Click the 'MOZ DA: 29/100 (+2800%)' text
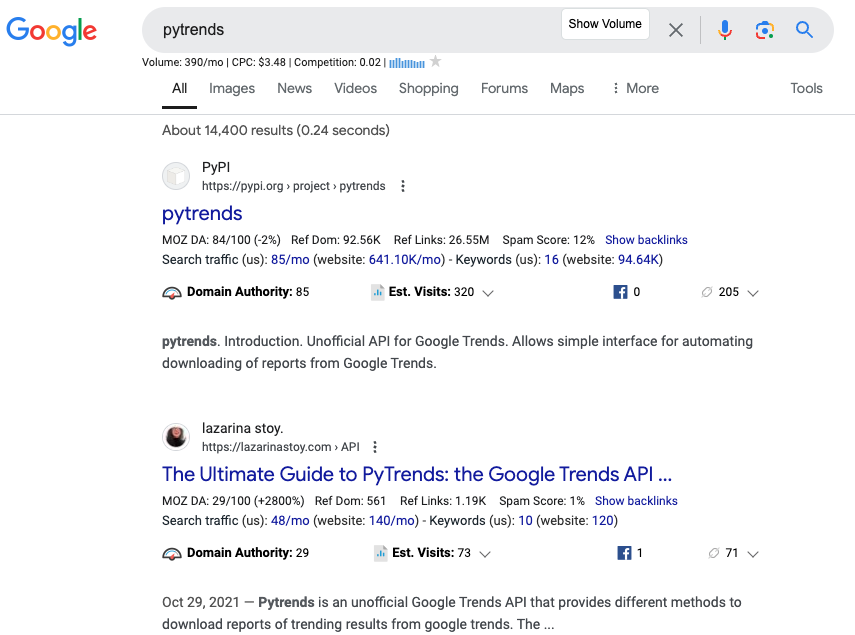855x635 pixels. coord(233,501)
